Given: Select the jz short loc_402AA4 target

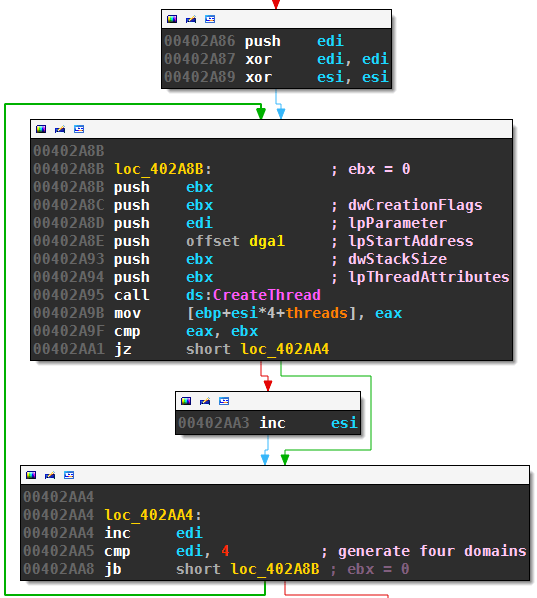Looking at the screenshot, I should tap(285, 349).
